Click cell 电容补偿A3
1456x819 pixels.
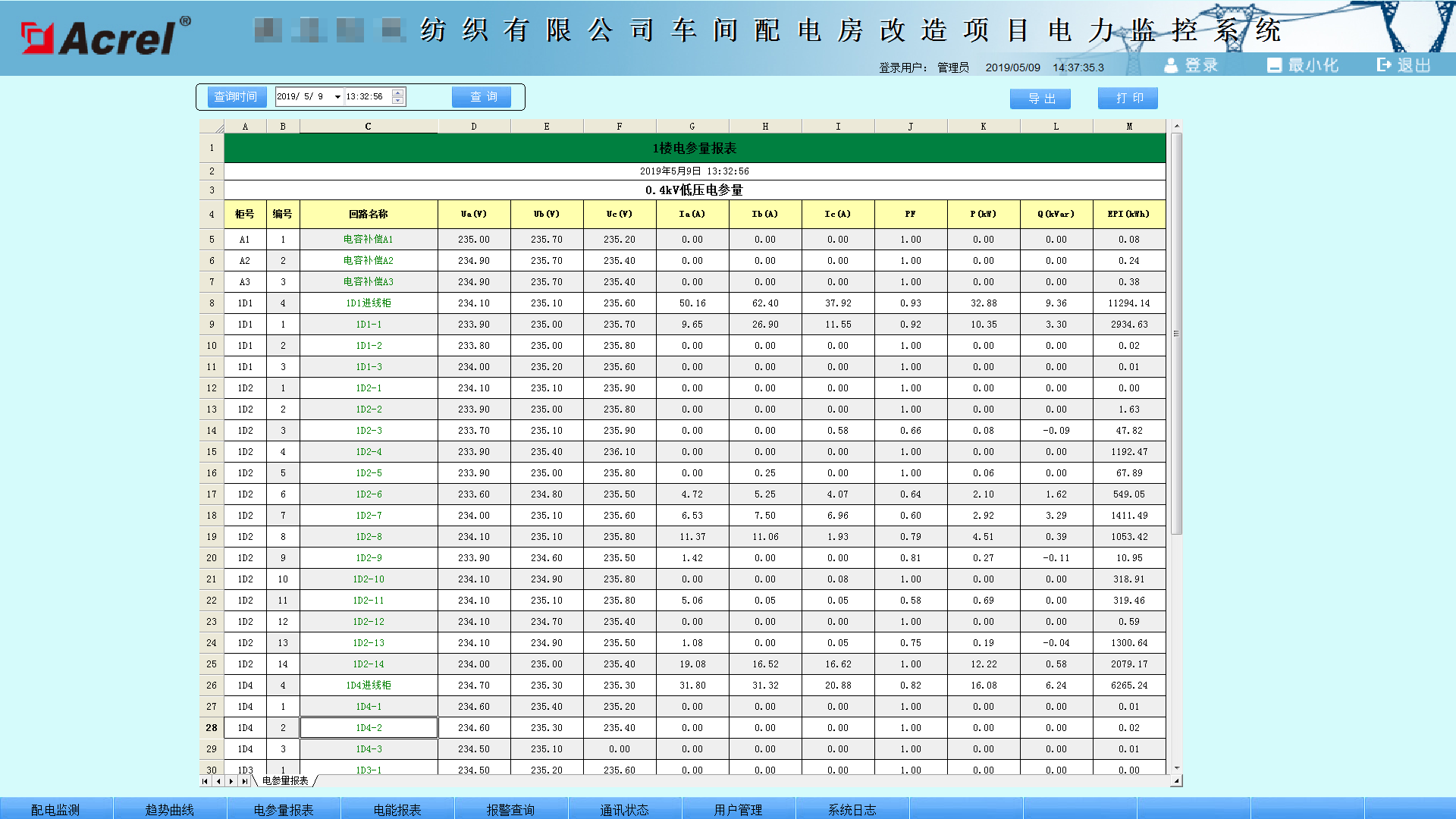pyautogui.click(x=369, y=282)
